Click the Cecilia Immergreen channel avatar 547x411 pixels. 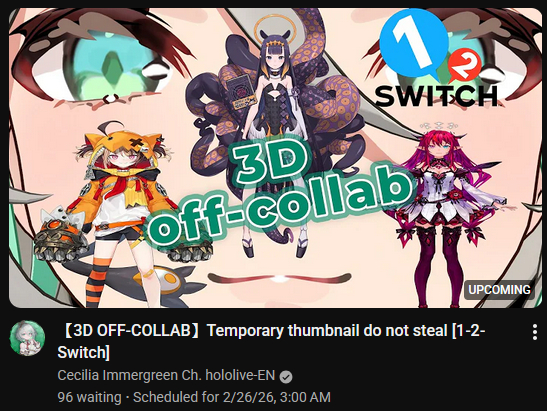point(27,338)
